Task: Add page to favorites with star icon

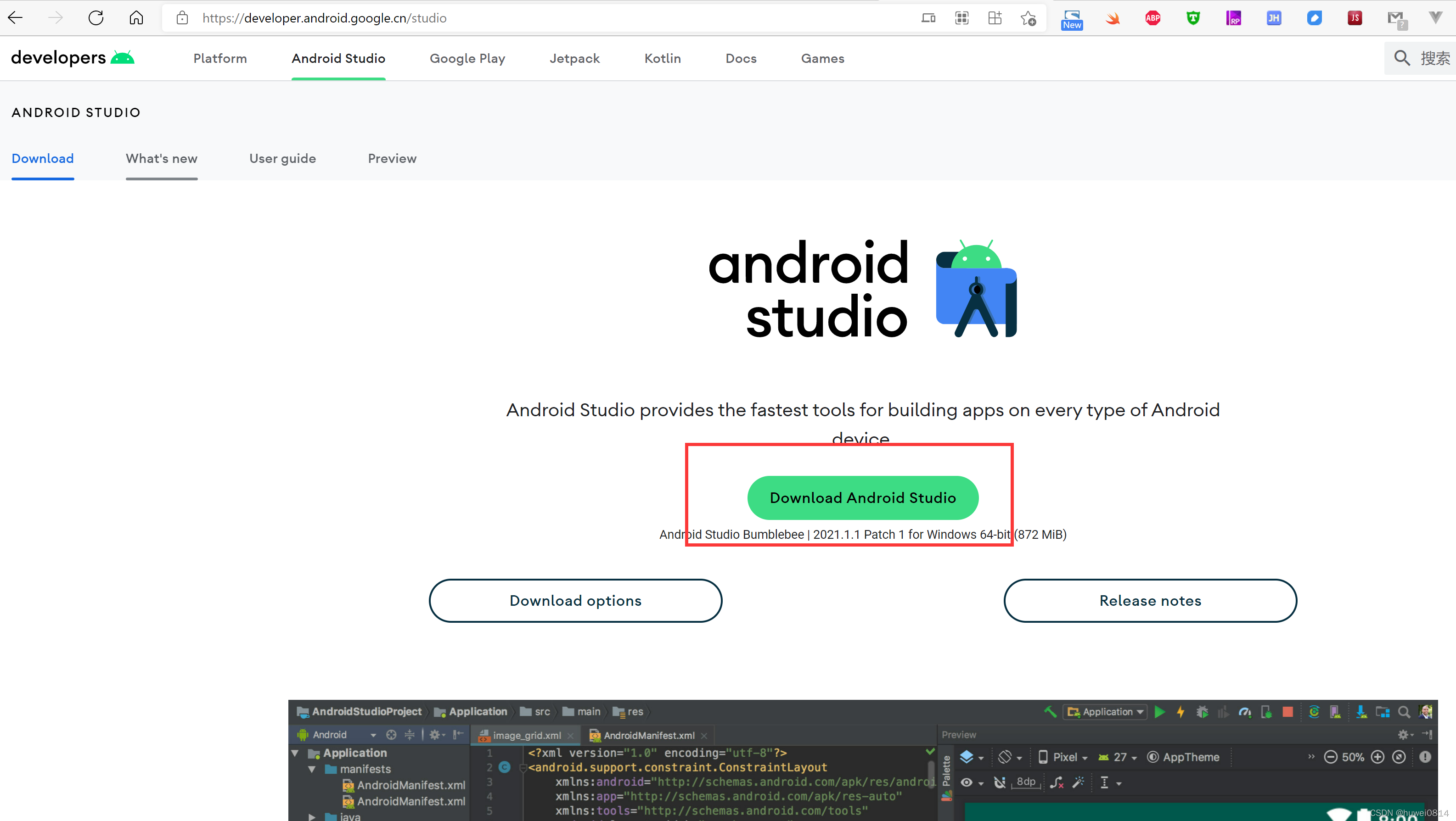Action: coord(1028,18)
